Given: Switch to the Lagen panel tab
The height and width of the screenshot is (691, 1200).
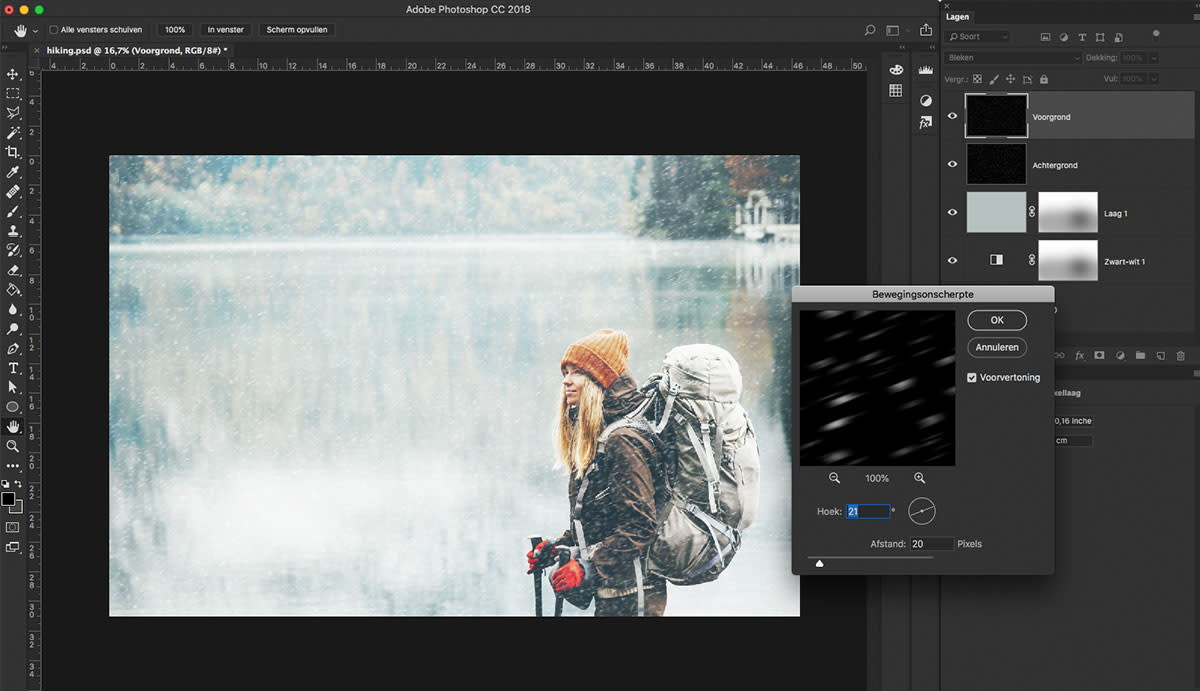Looking at the screenshot, I should [x=958, y=17].
